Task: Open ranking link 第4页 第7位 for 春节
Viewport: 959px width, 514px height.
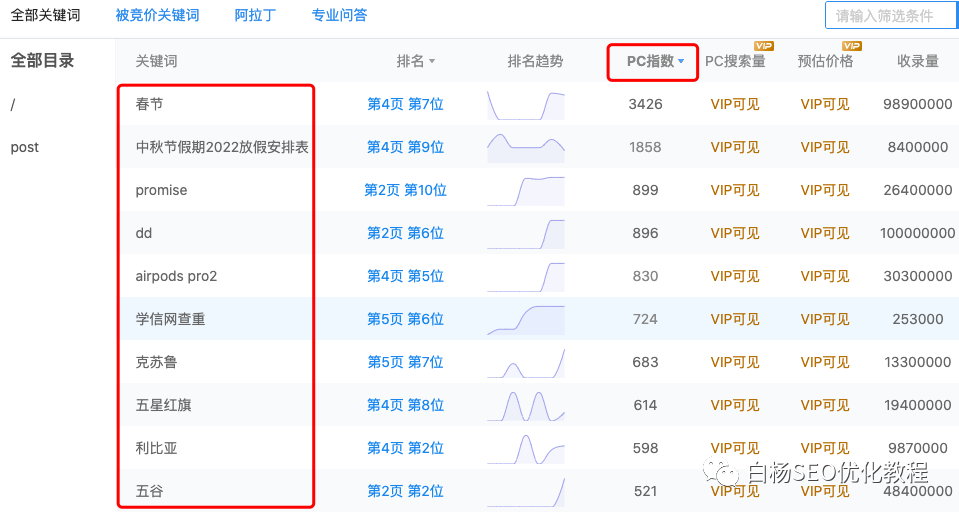Action: (405, 105)
